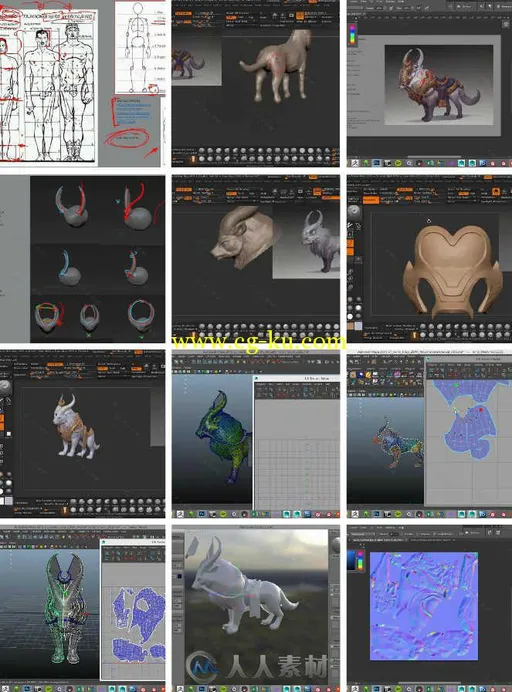Click the rainbow hue strip in the concept art panel
512x692 pixels.
[352, 33]
